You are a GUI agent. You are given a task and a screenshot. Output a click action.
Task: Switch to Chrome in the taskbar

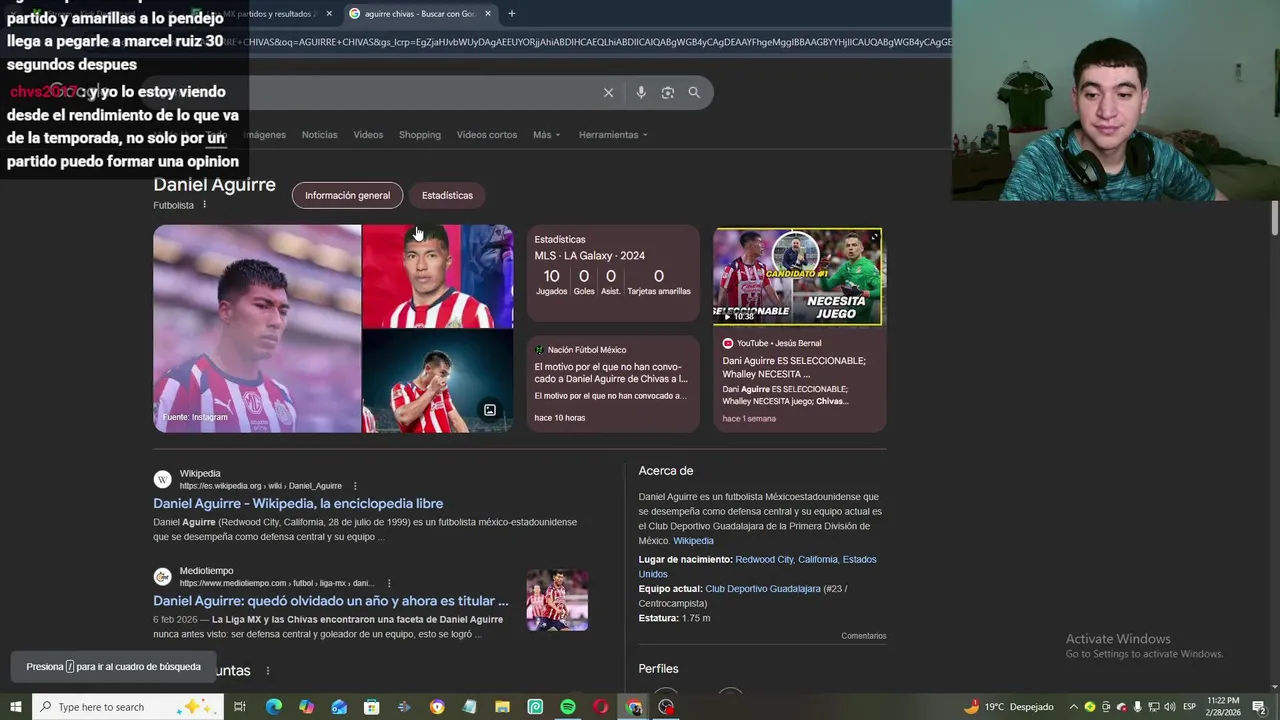coord(634,707)
